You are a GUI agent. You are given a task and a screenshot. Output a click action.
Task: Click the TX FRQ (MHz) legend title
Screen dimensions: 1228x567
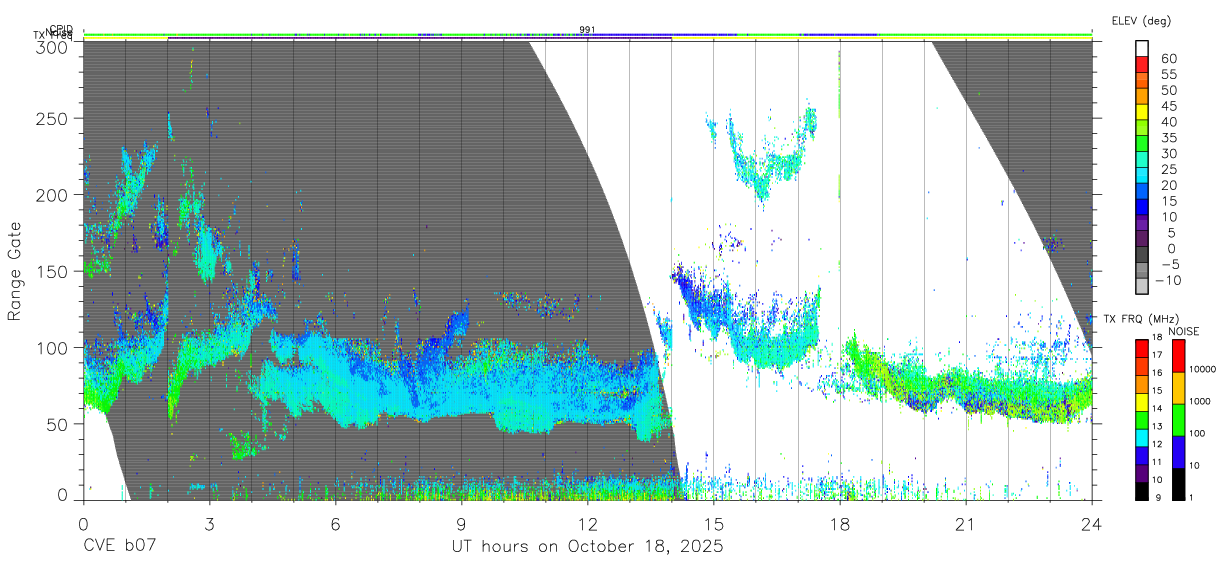(x=1141, y=319)
